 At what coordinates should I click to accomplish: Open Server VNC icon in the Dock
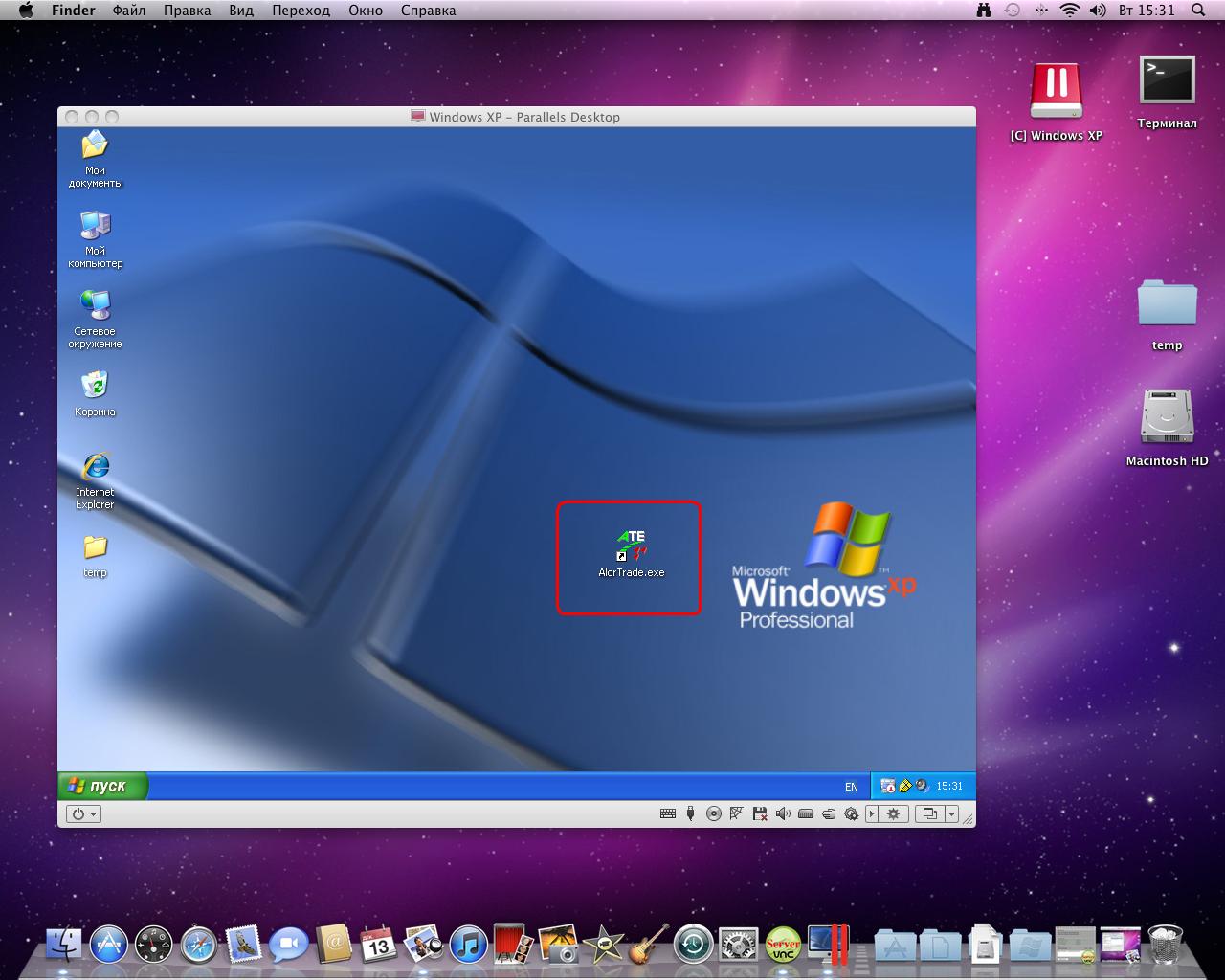point(783,945)
